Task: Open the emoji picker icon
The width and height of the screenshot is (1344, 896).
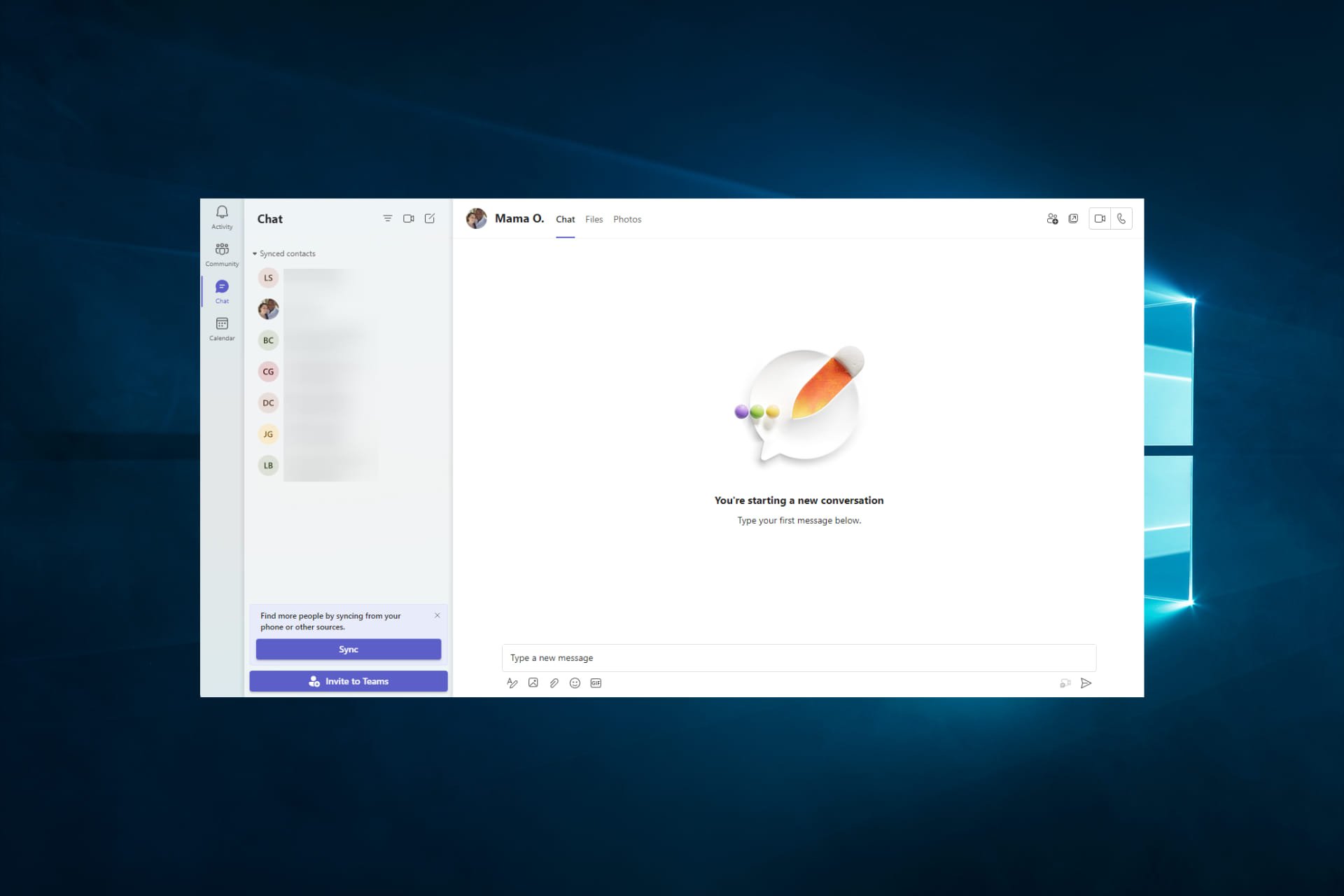Action: pos(575,683)
